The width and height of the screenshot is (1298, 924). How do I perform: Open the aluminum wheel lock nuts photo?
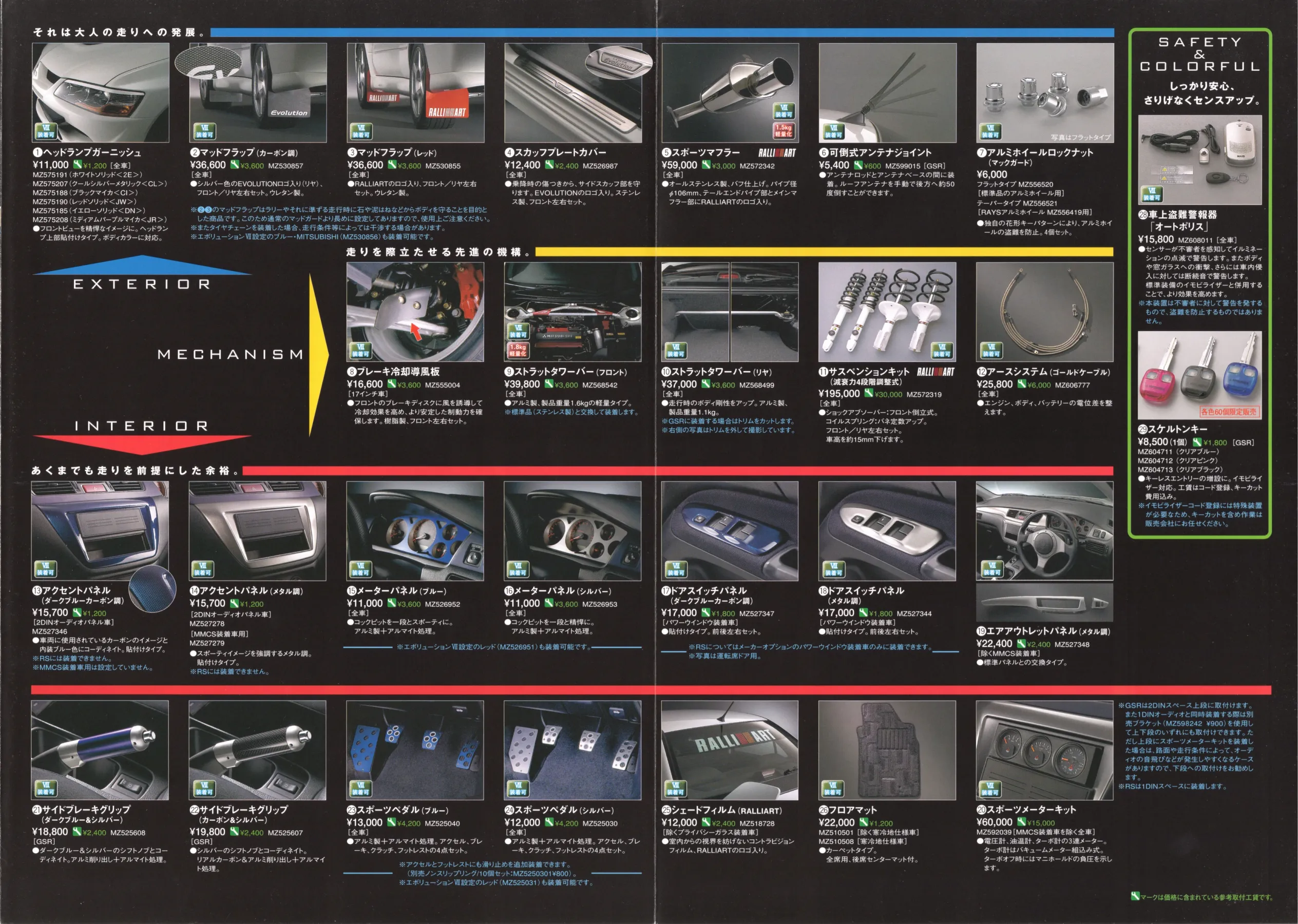tap(1045, 93)
